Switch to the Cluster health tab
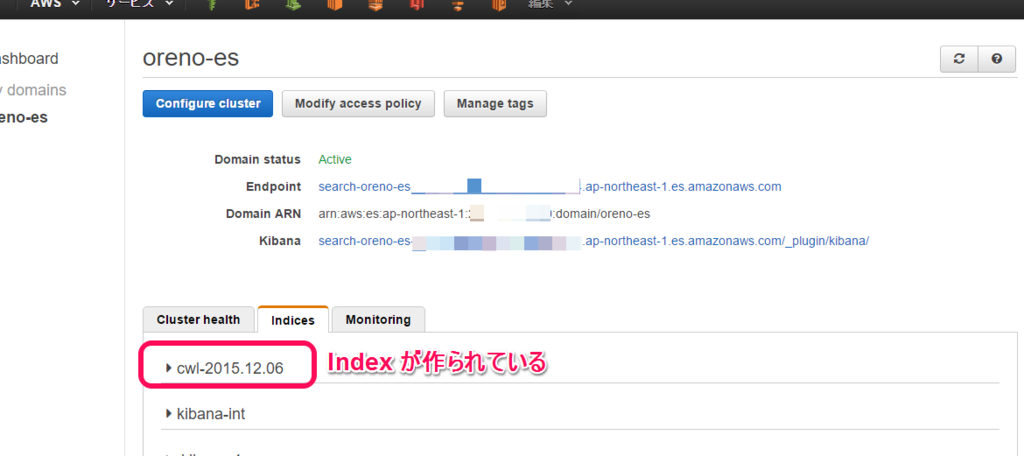Viewport: 1024px width, 456px height. [198, 319]
